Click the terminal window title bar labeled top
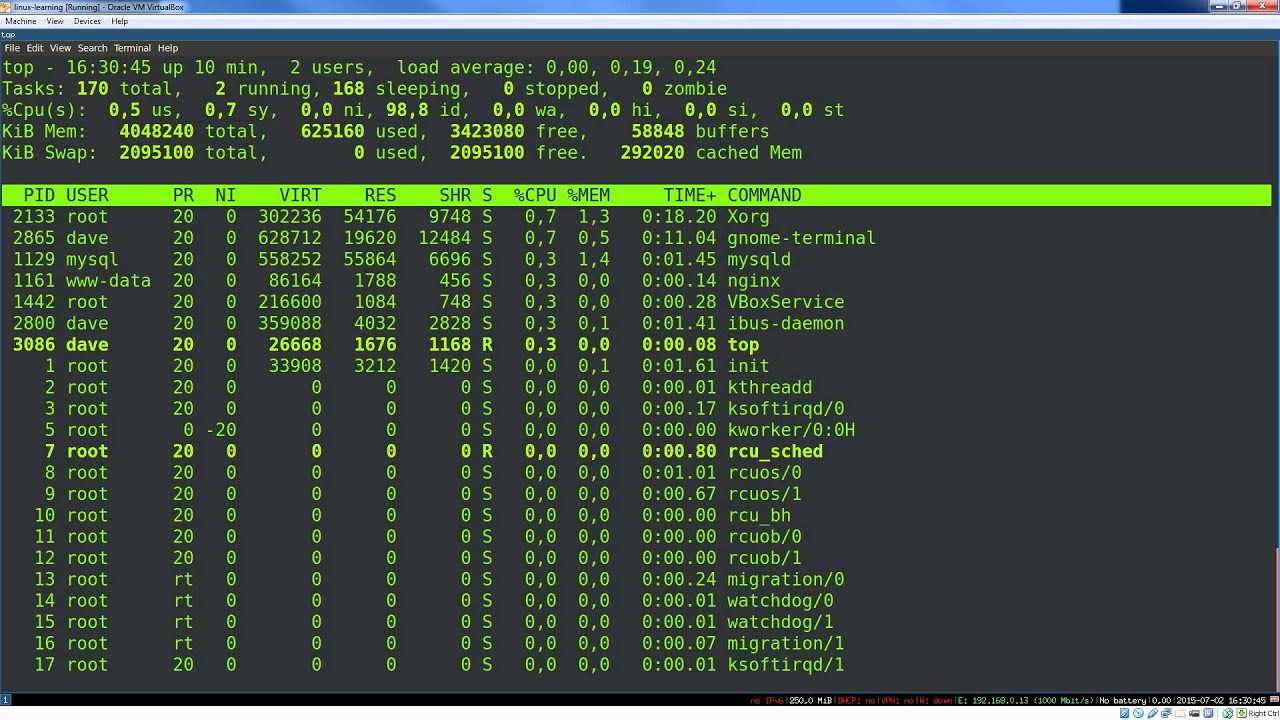The image size is (1280, 720). click(x=400, y=34)
